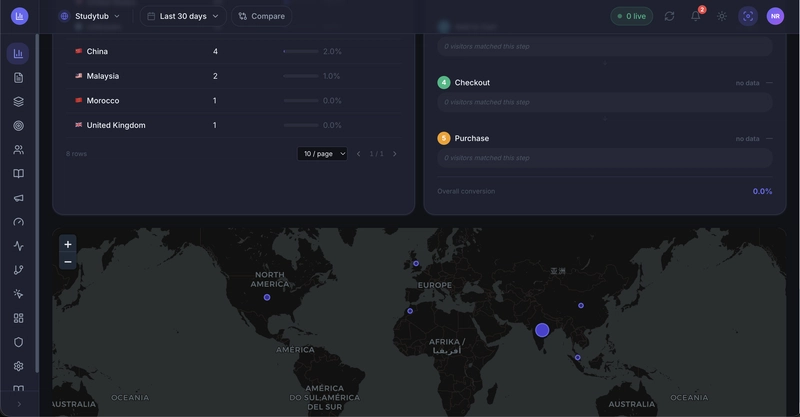
Task: Click the United Kingdom flag icon
Action: (x=79, y=125)
